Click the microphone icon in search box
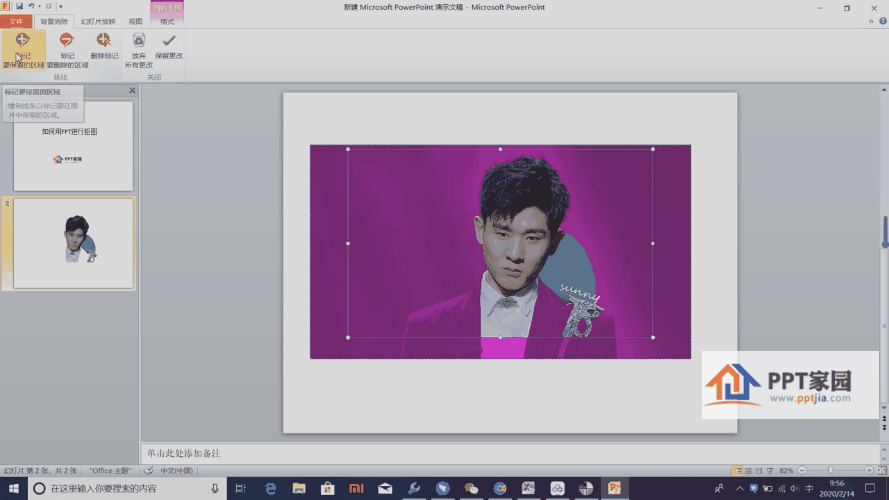The width and height of the screenshot is (889, 500). click(x=215, y=488)
